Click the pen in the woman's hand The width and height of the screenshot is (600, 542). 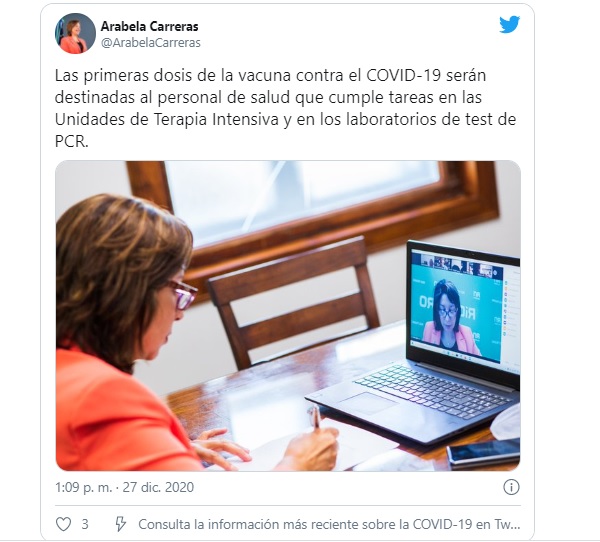coord(315,417)
